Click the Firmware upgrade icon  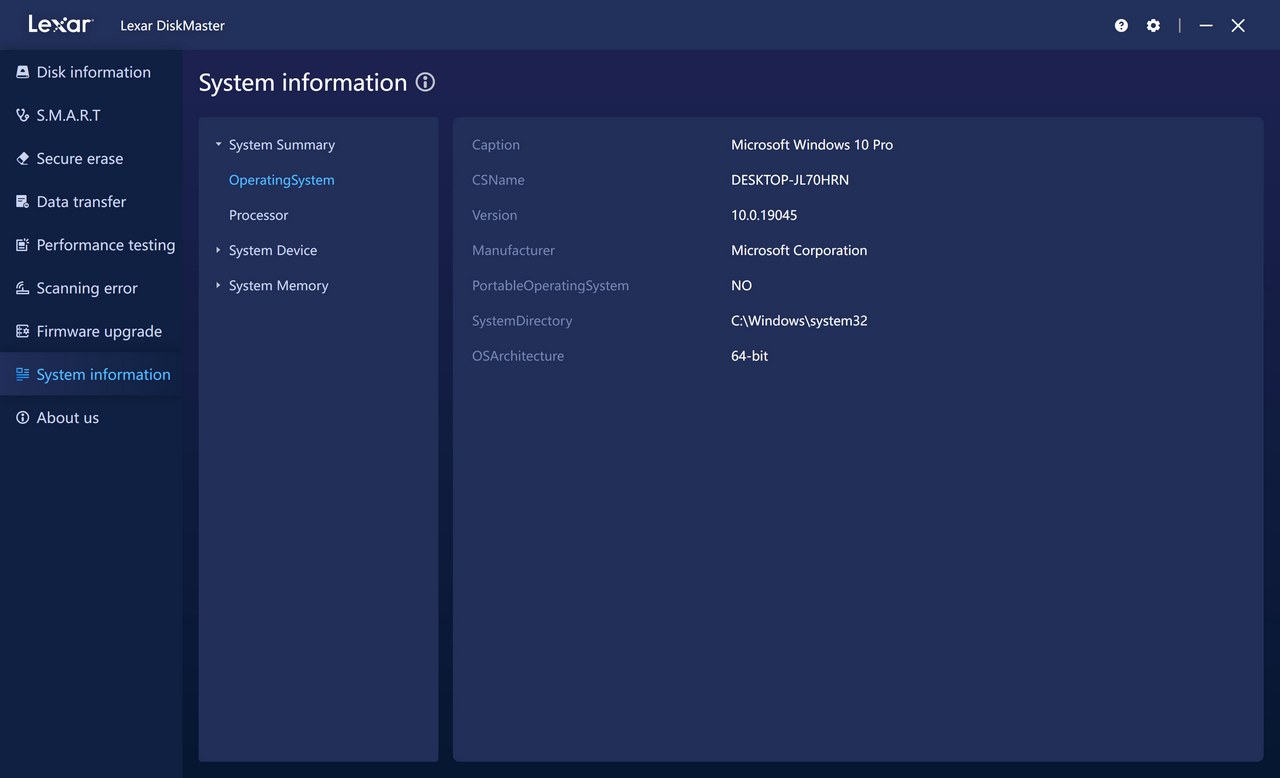[x=22, y=331]
